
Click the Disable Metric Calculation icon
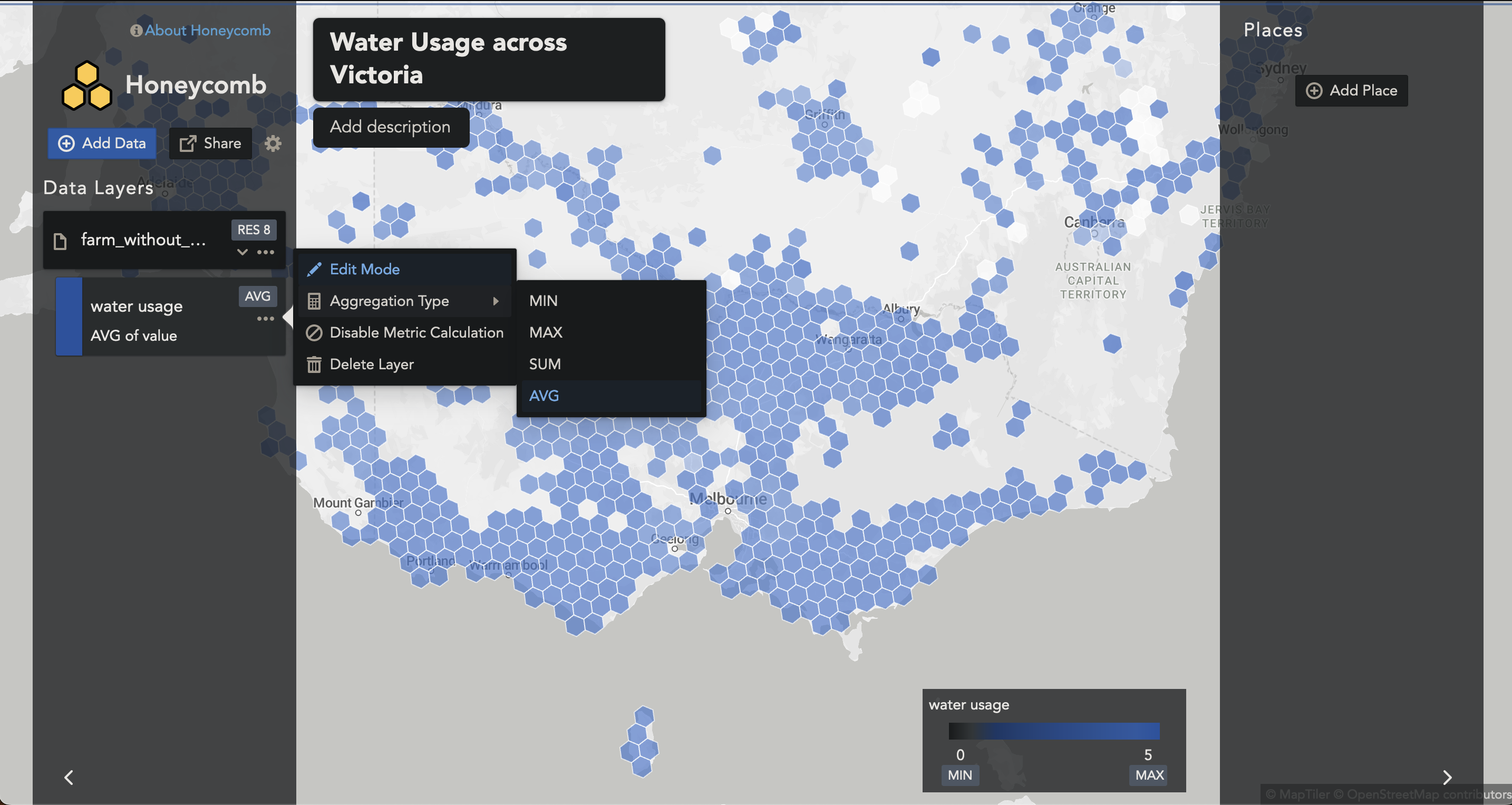pos(314,332)
